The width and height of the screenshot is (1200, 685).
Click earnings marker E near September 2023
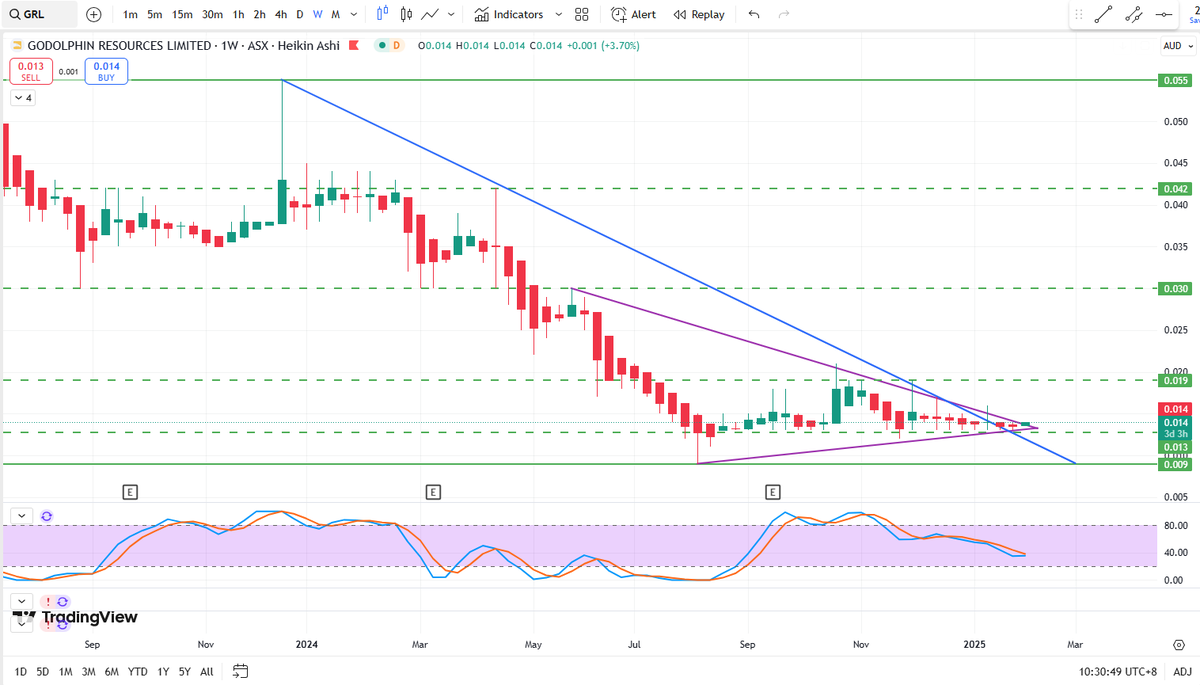coord(129,492)
